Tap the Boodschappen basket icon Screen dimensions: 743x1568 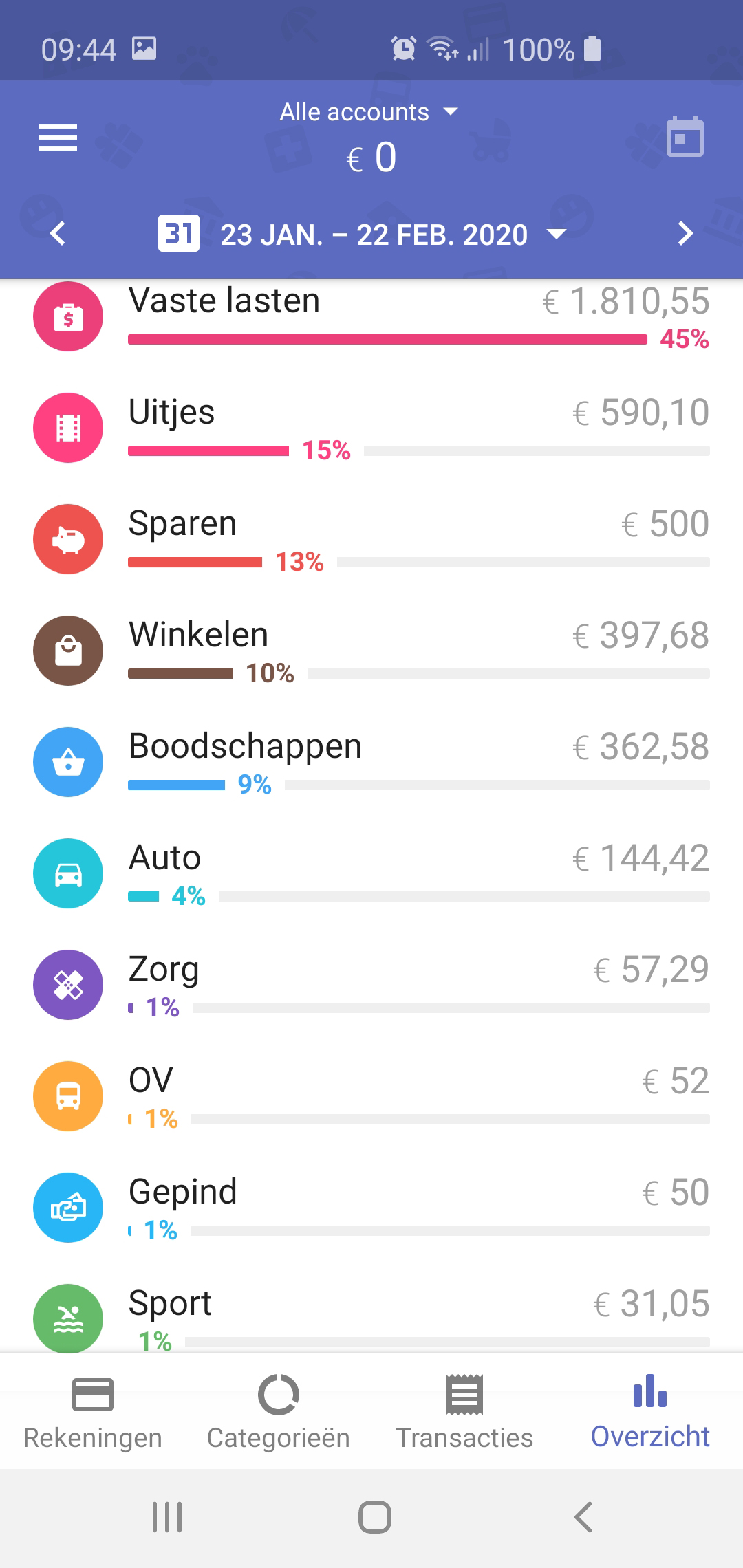[68, 762]
